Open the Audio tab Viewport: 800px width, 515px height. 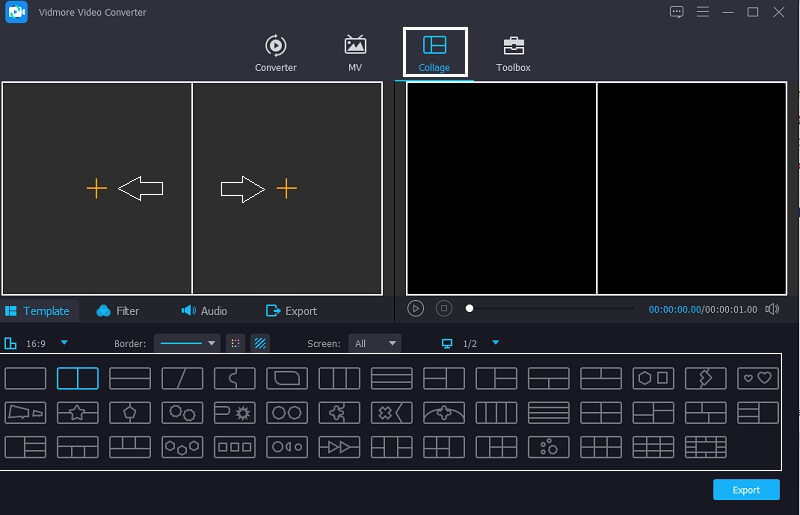(x=204, y=311)
